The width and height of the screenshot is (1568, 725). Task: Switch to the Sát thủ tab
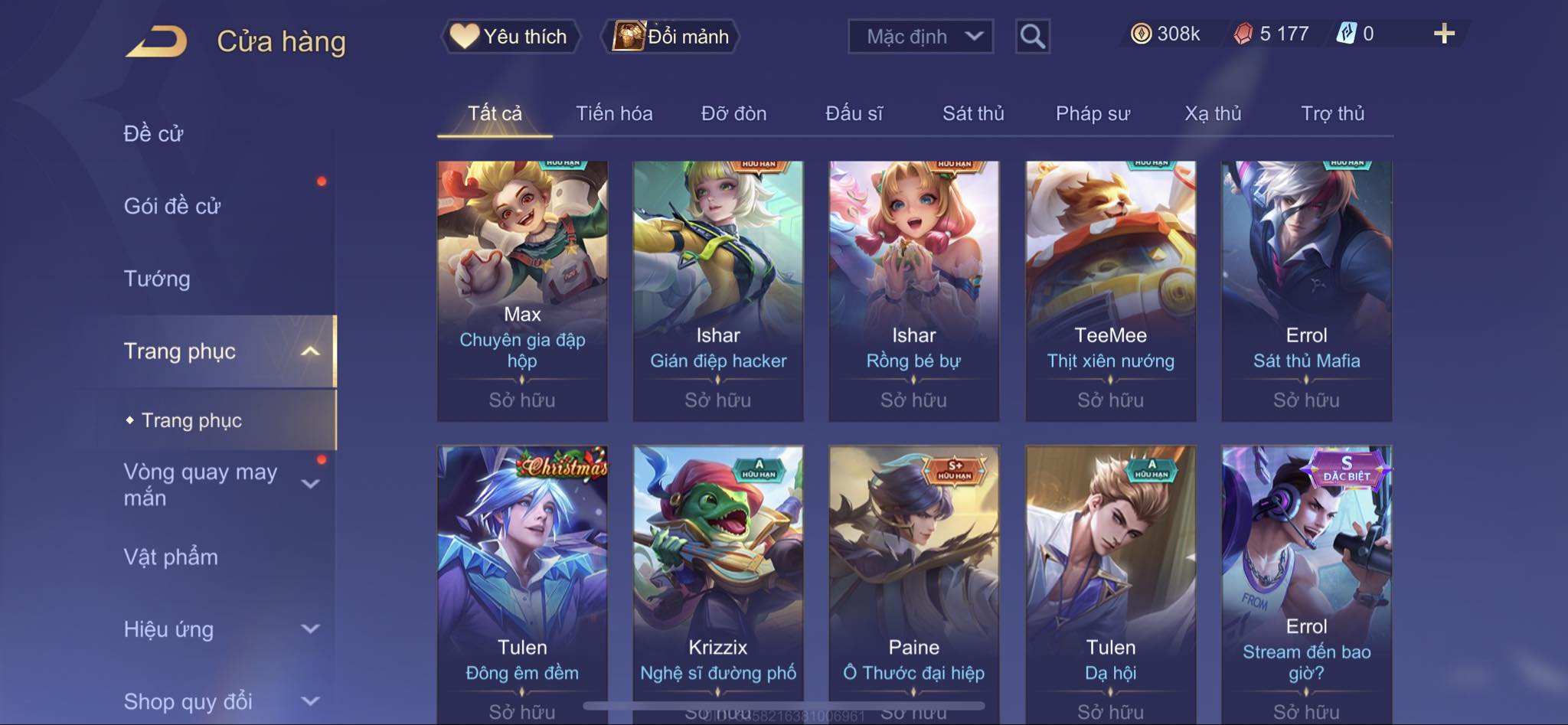coord(973,113)
